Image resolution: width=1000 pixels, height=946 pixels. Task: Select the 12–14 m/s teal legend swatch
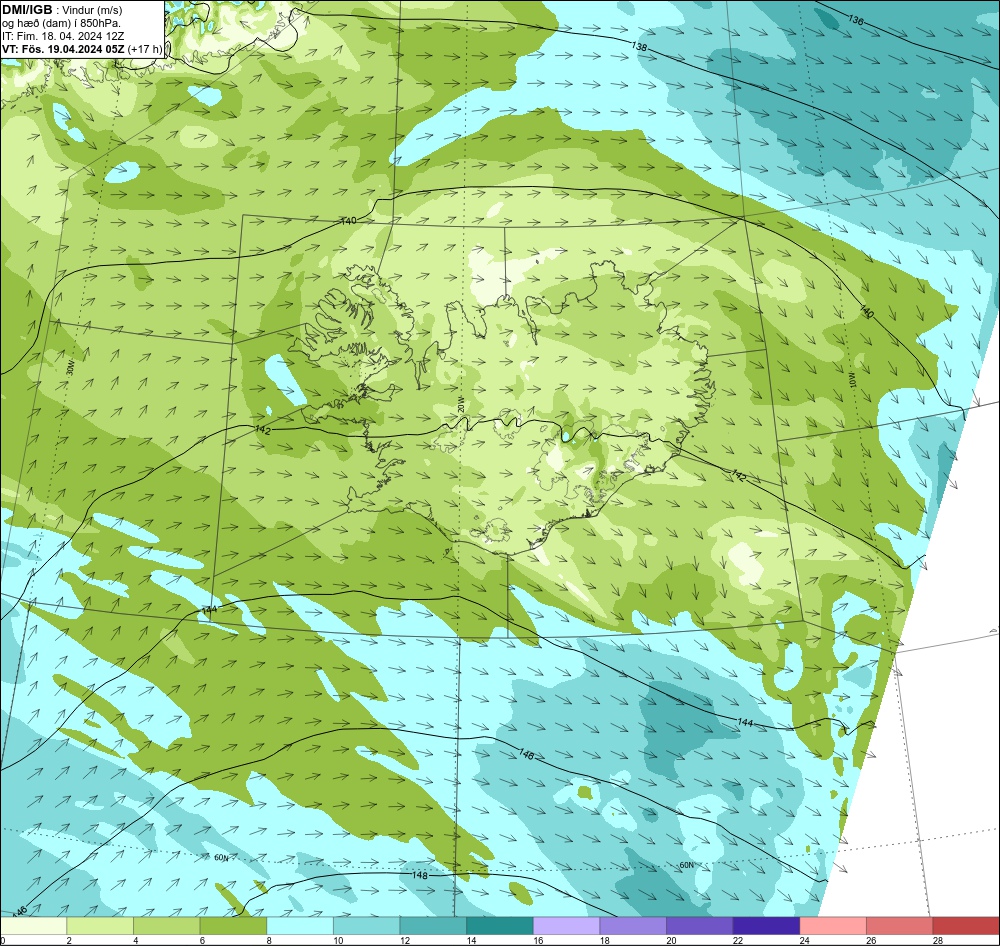coord(433,925)
